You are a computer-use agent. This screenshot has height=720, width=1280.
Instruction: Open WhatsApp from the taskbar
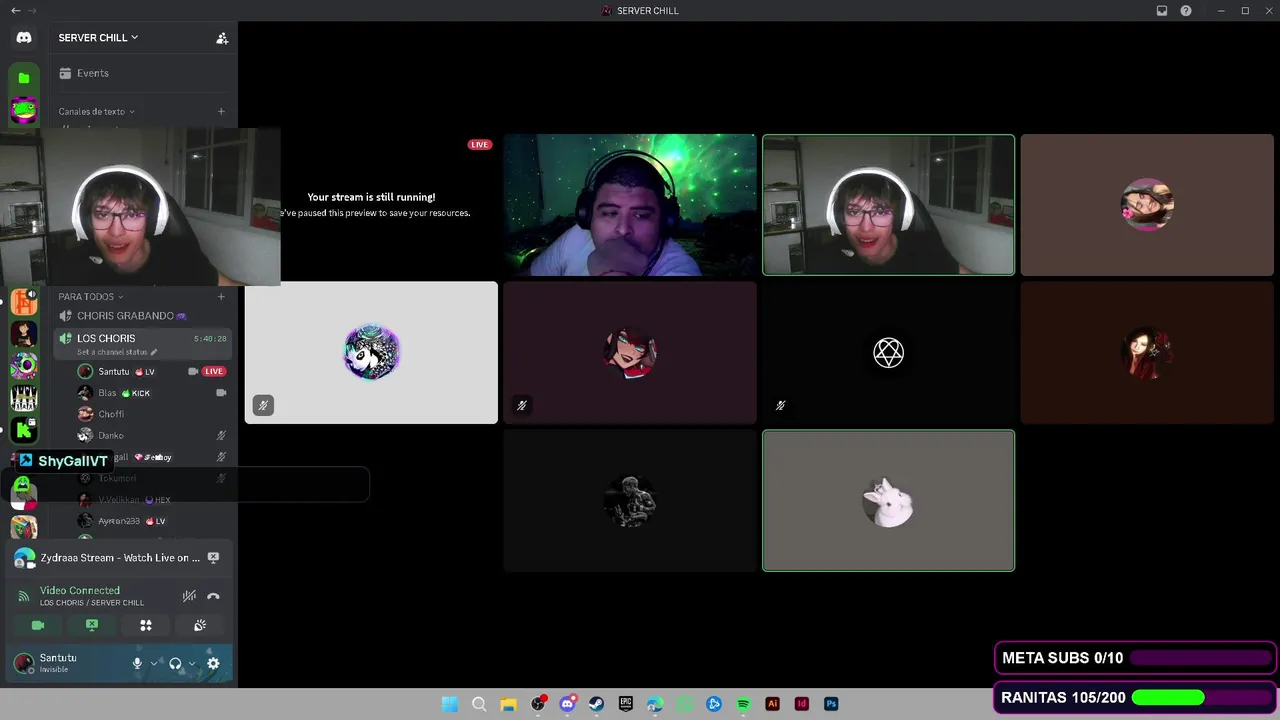click(684, 704)
